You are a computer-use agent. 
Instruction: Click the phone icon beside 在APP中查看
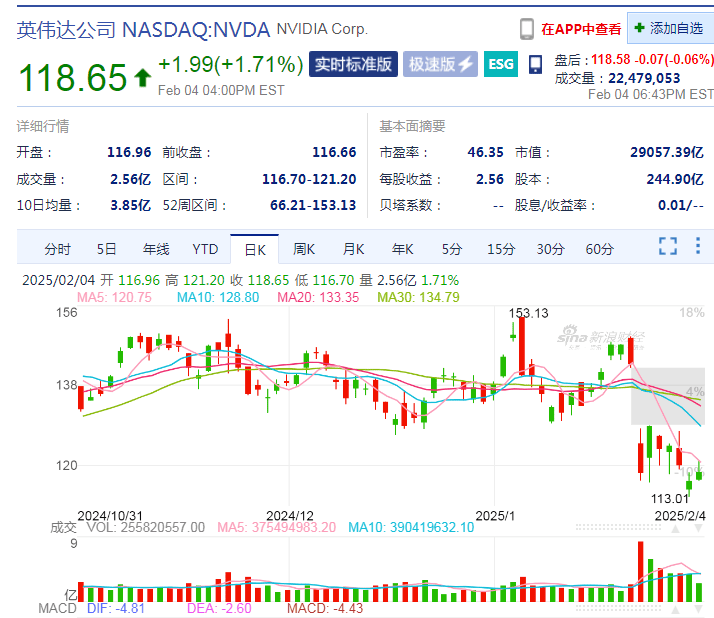point(526,29)
